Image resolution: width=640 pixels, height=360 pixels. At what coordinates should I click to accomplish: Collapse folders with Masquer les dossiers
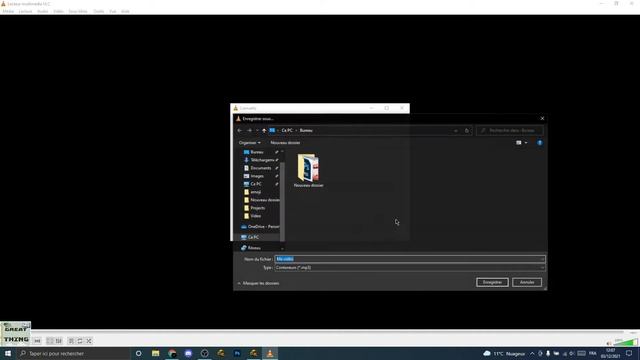(259, 283)
